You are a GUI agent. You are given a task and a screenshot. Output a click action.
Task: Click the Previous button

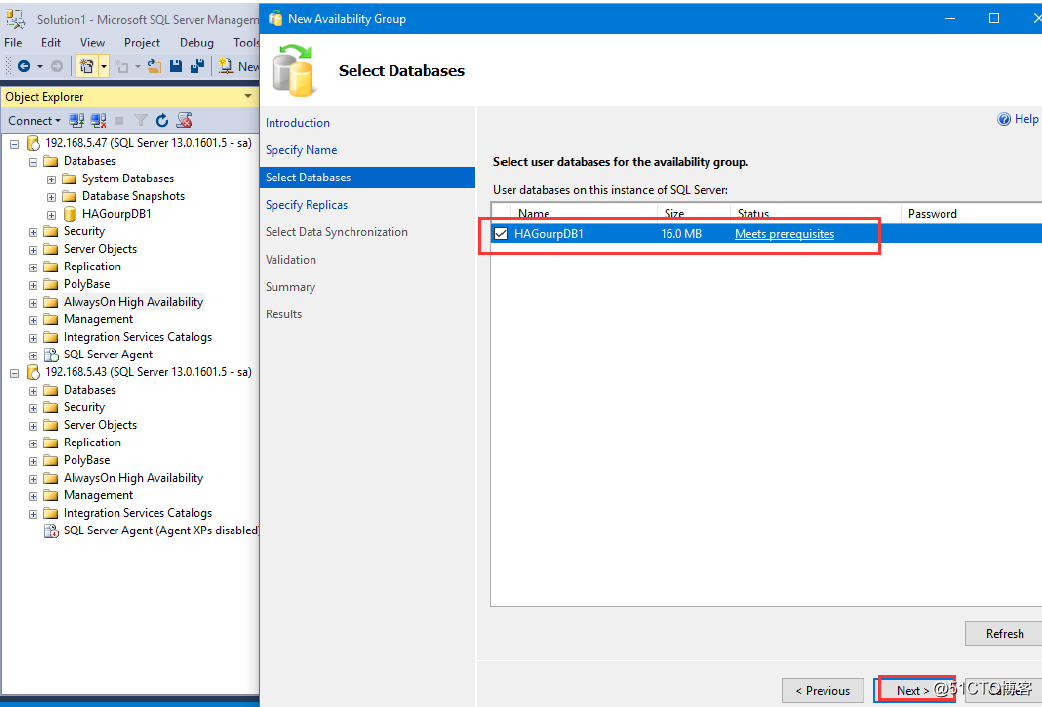tap(823, 690)
